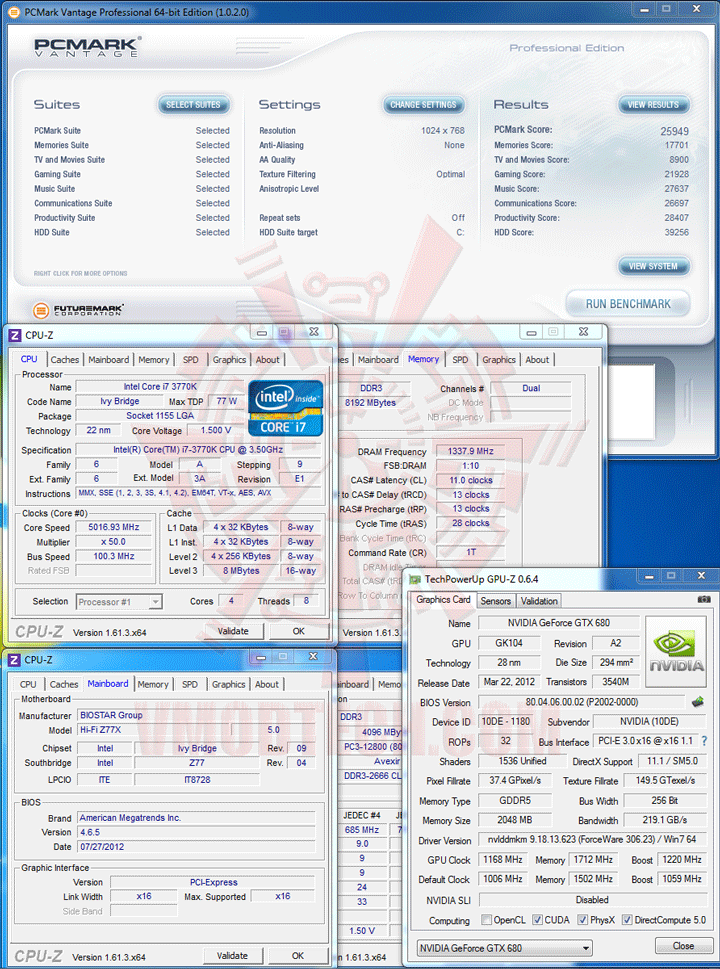Click the VIEW SYSTEM button
This screenshot has width=720, height=969.
[x=653, y=266]
